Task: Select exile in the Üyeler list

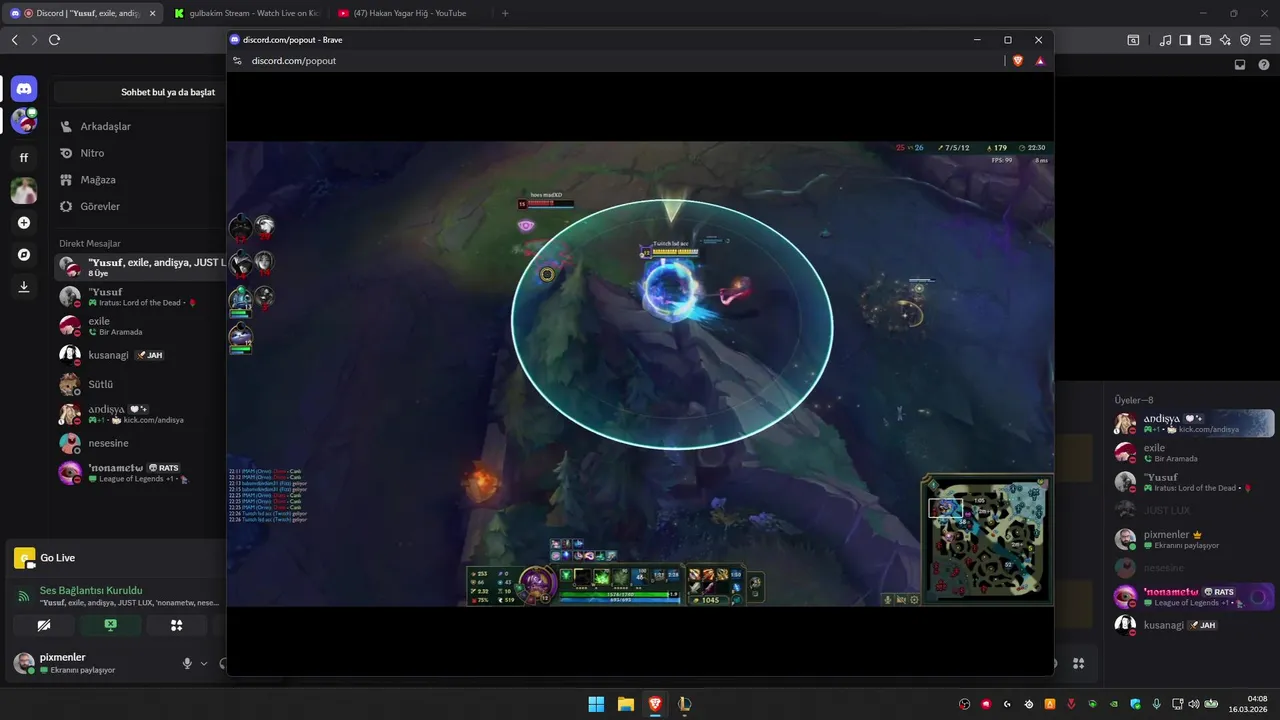Action: coord(1193,453)
